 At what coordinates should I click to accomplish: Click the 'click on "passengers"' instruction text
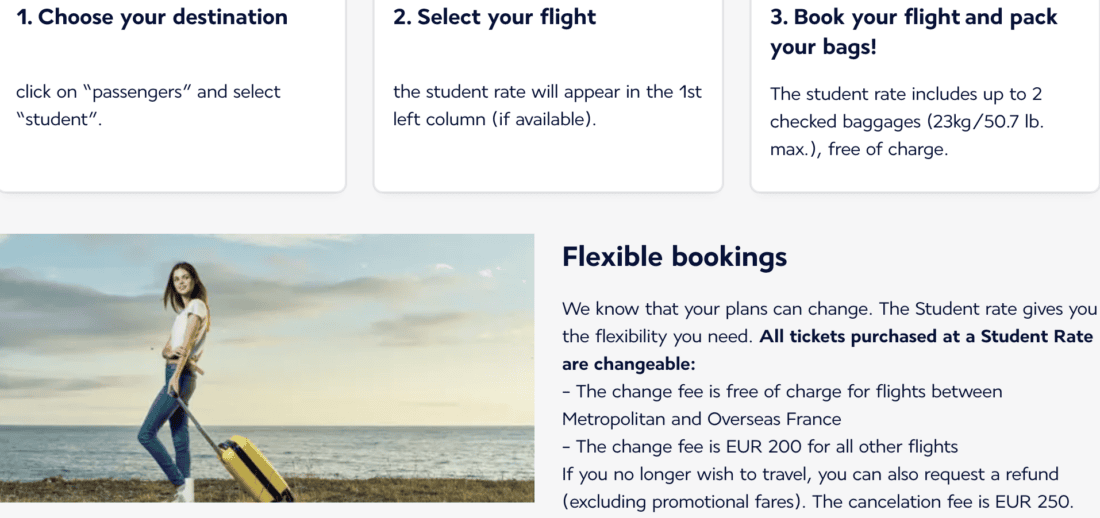click(148, 92)
